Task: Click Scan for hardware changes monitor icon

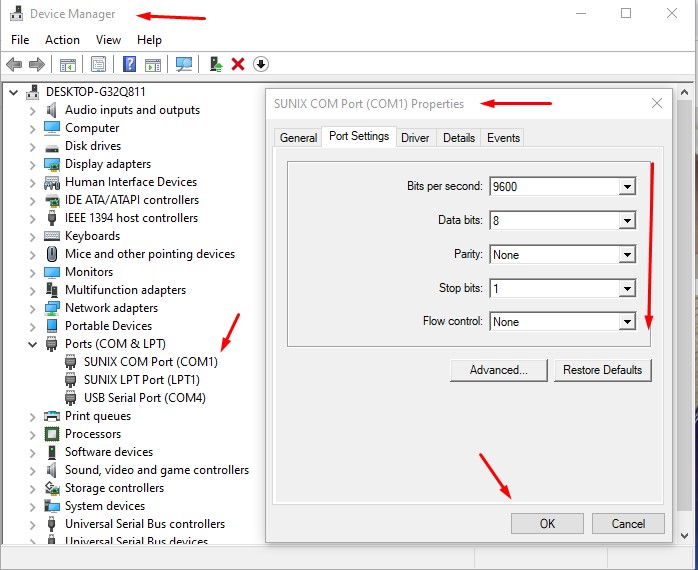Action: pyautogui.click(x=184, y=65)
